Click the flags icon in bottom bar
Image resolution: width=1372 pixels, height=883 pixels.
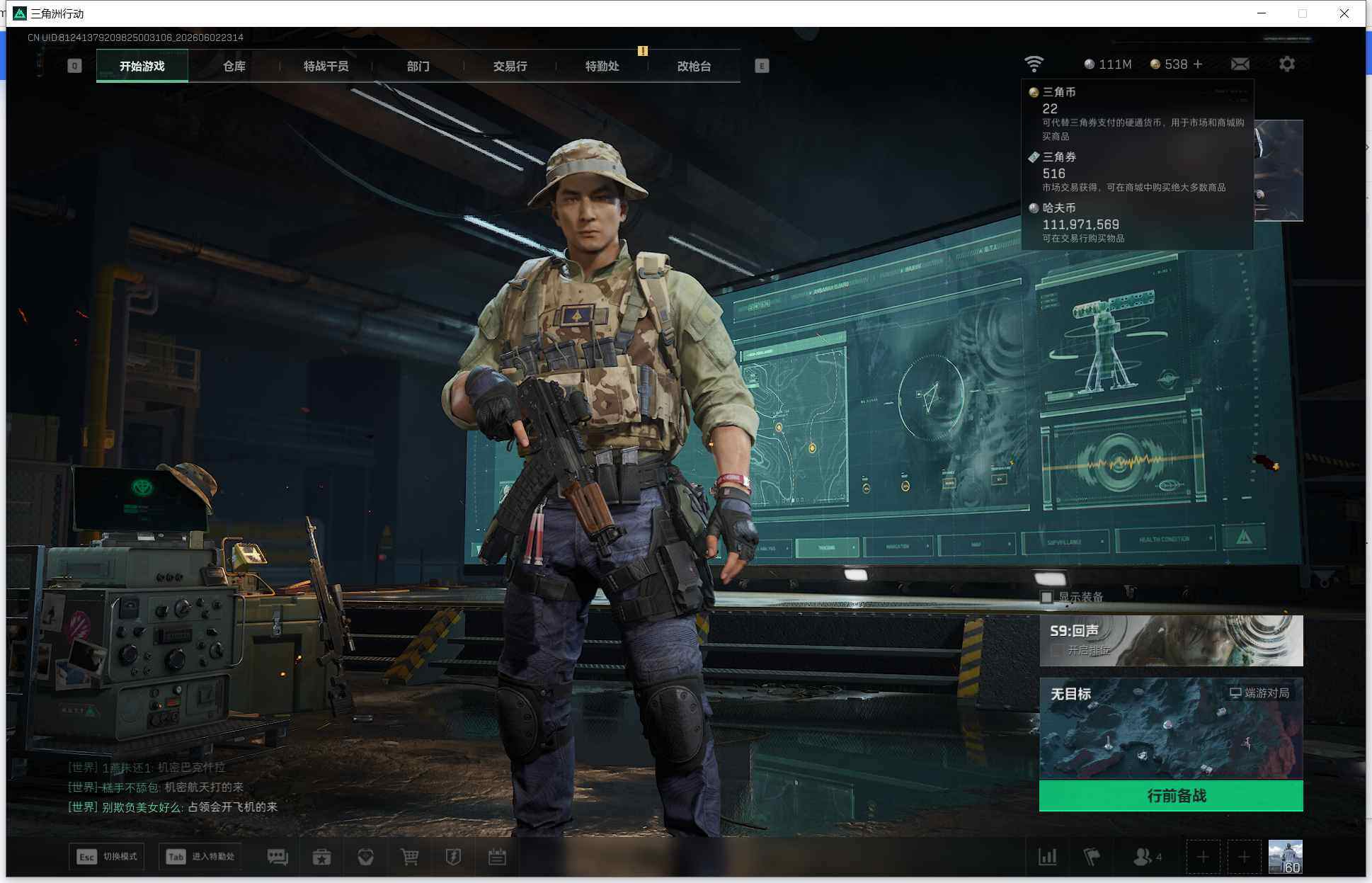point(1092,857)
